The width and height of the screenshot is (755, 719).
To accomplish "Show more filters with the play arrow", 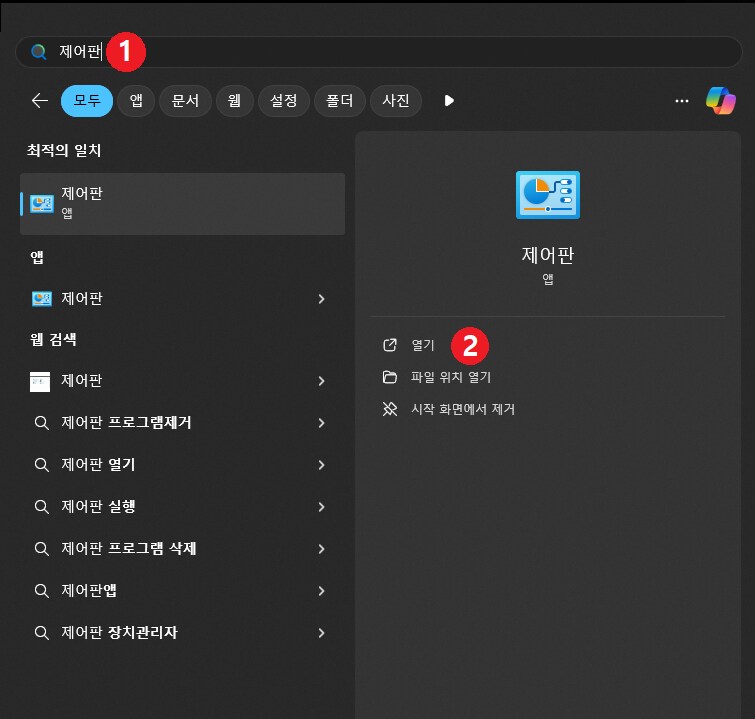I will (x=449, y=101).
